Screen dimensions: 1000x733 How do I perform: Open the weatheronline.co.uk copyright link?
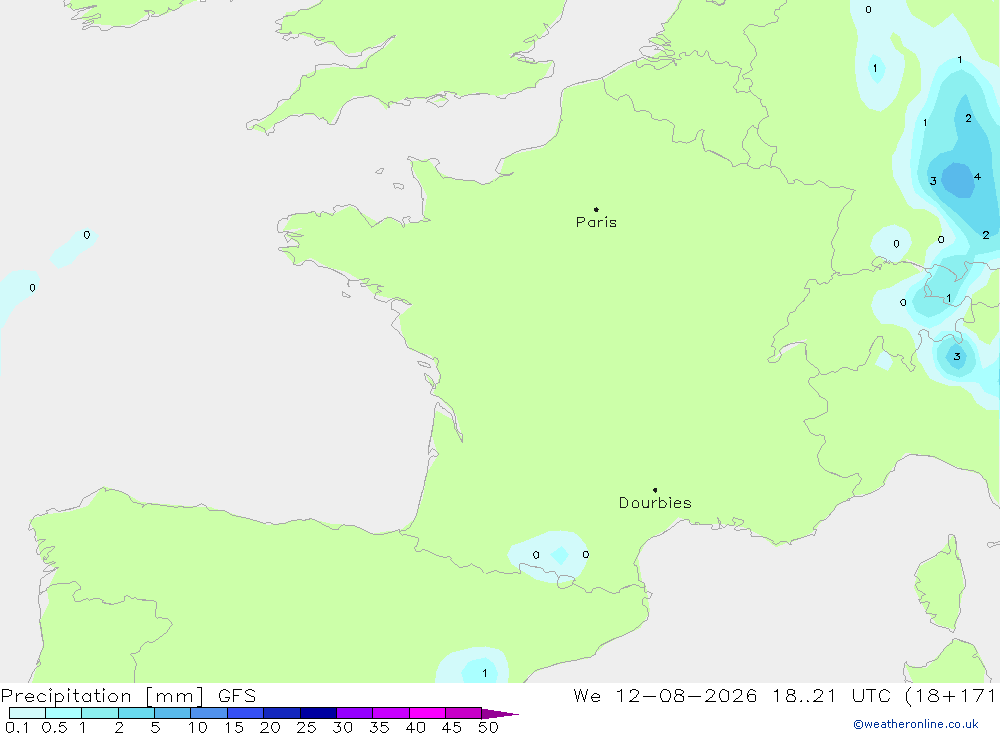click(x=916, y=724)
